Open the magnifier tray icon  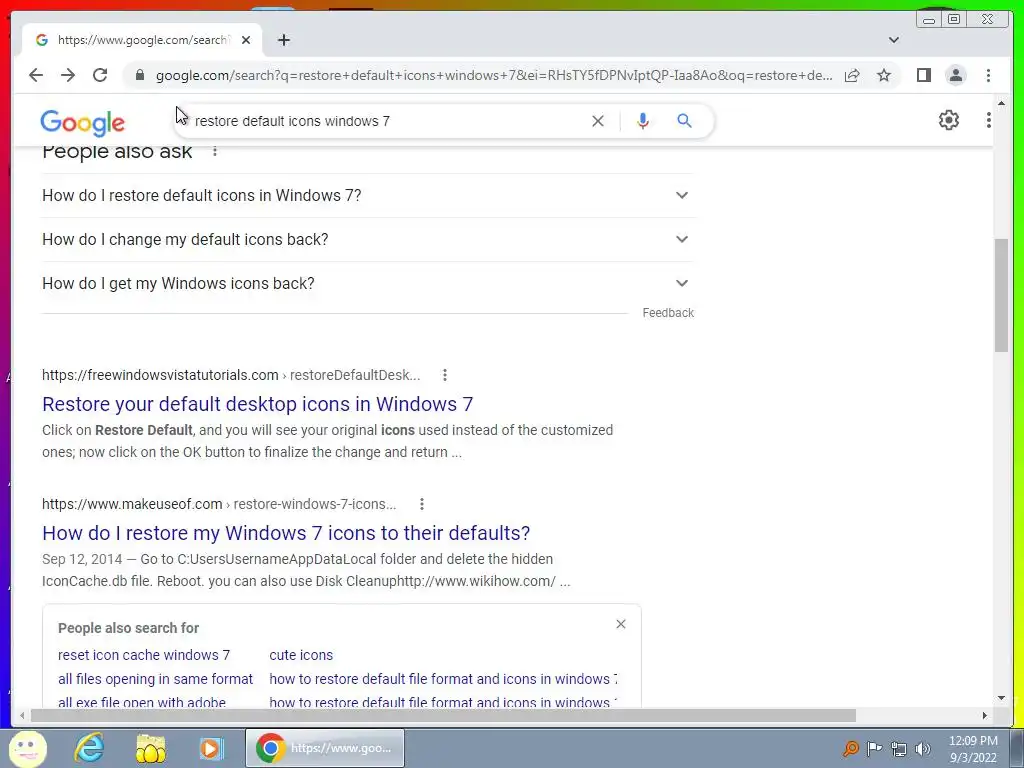[850, 748]
